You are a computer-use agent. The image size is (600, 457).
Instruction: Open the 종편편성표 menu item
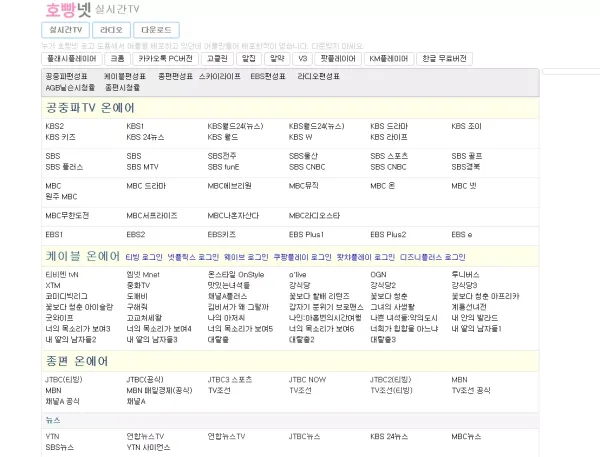click(175, 76)
